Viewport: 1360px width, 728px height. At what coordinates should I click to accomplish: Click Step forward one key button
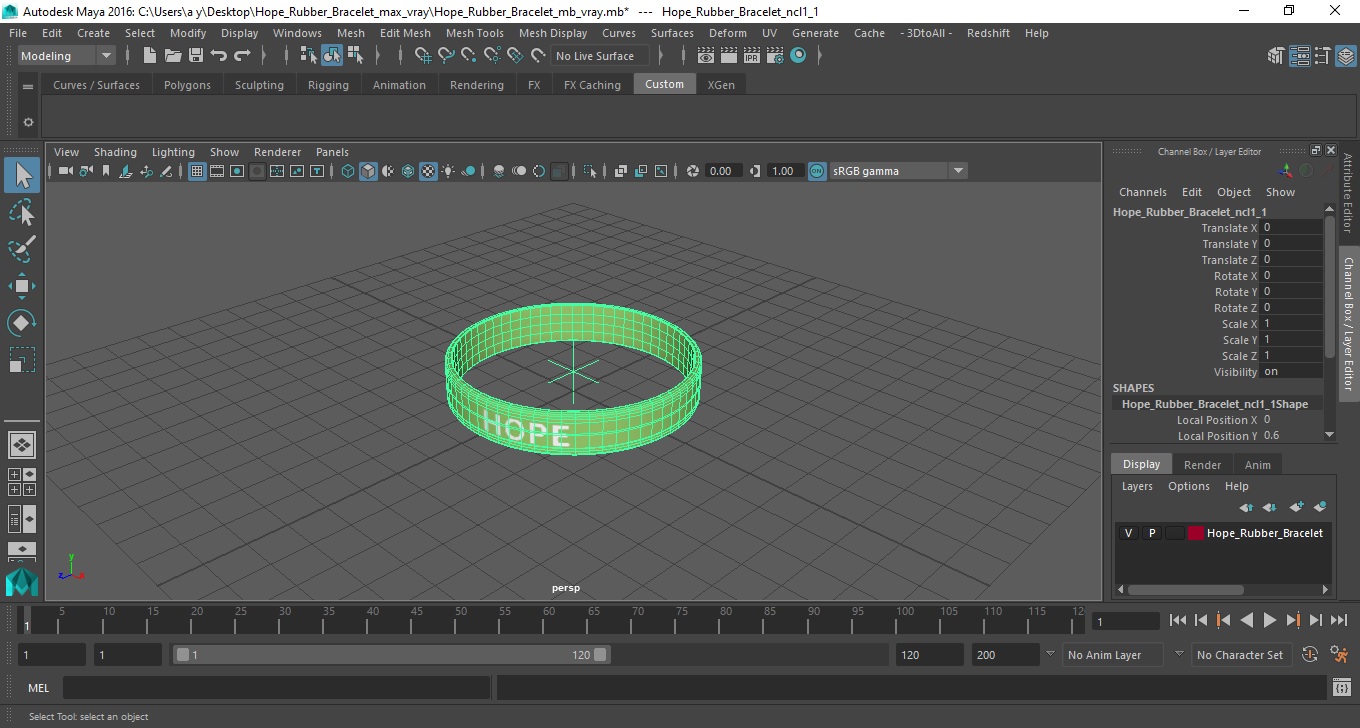pos(1292,621)
